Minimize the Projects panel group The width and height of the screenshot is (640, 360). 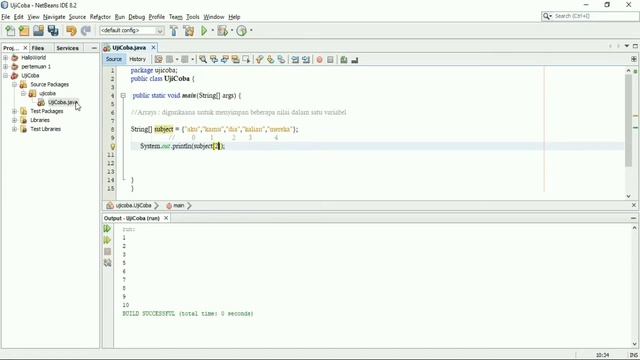tap(94, 48)
